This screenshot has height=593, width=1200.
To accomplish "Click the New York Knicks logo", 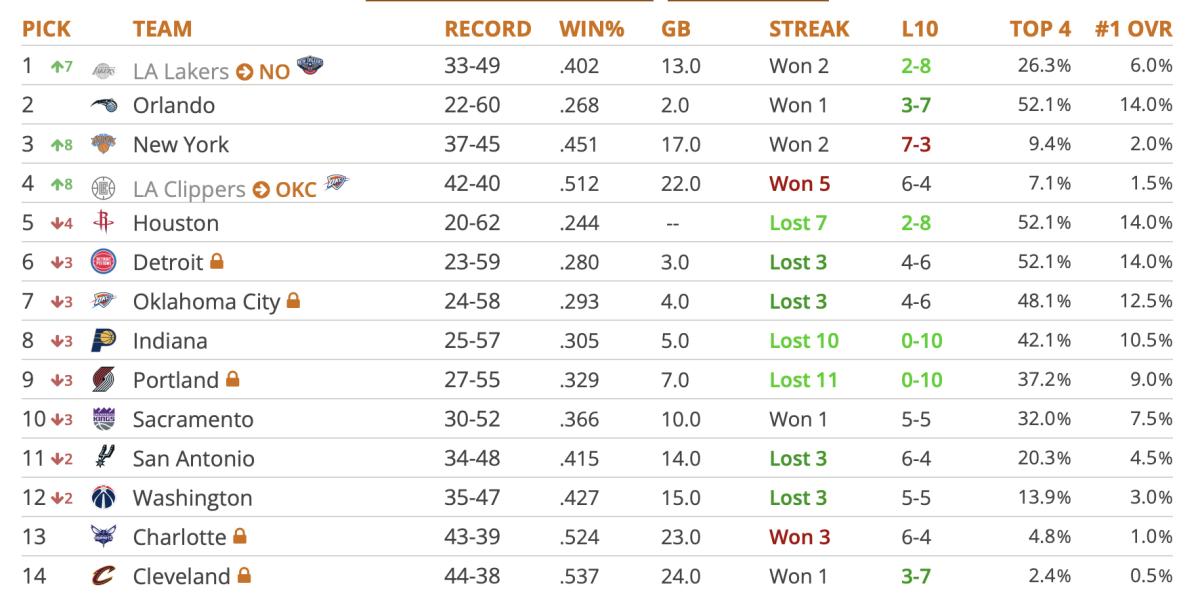I will tap(103, 144).
